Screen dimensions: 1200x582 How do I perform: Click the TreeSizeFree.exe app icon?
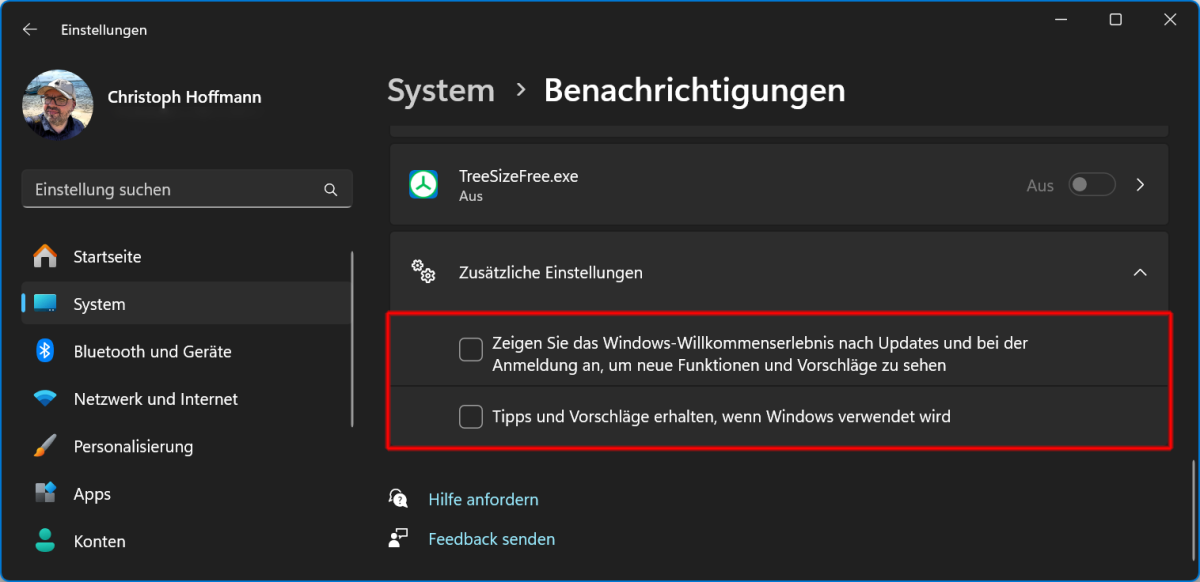pyautogui.click(x=424, y=185)
